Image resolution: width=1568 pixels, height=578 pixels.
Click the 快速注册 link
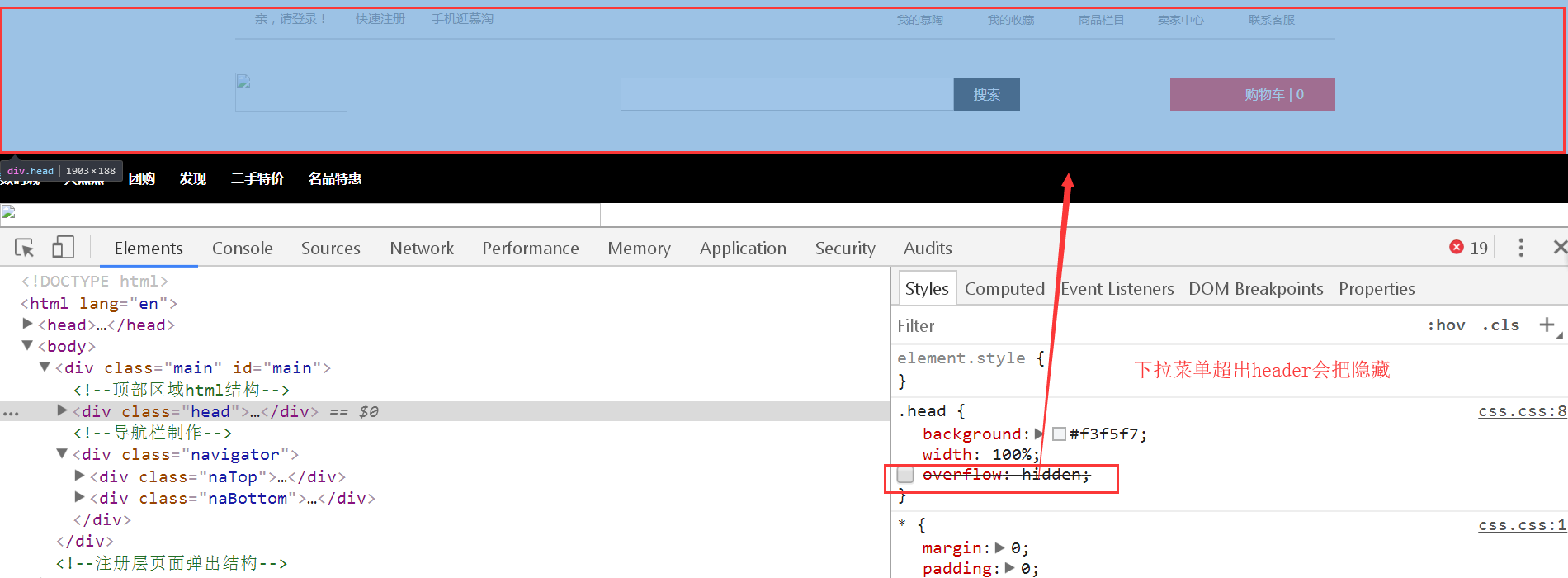[380, 19]
